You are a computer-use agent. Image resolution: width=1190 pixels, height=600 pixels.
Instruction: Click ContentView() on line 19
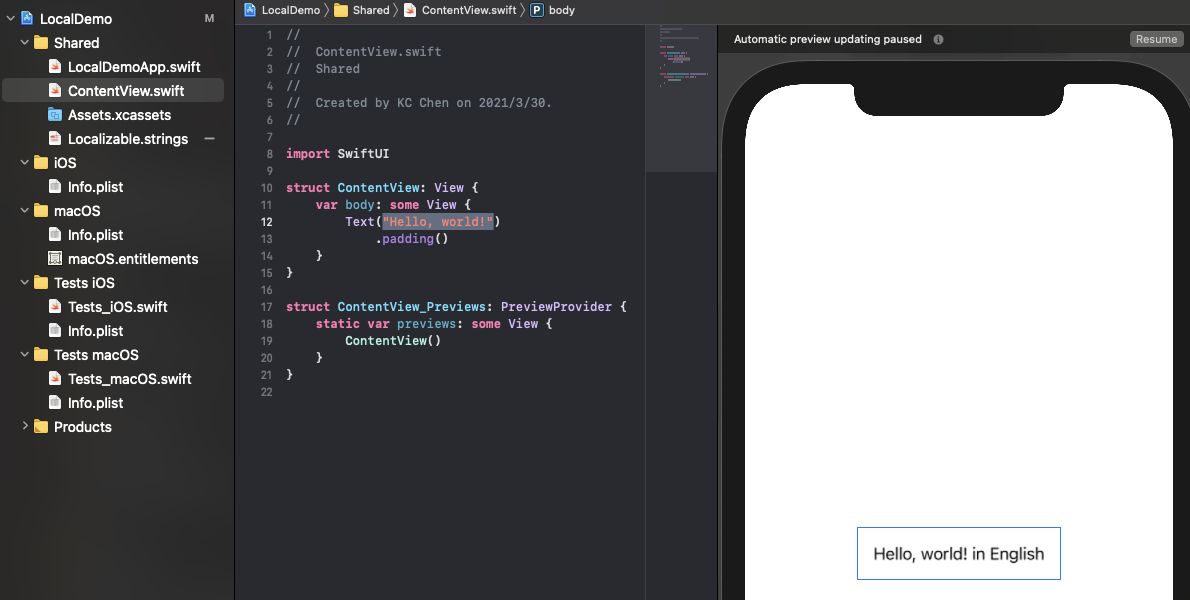point(393,341)
